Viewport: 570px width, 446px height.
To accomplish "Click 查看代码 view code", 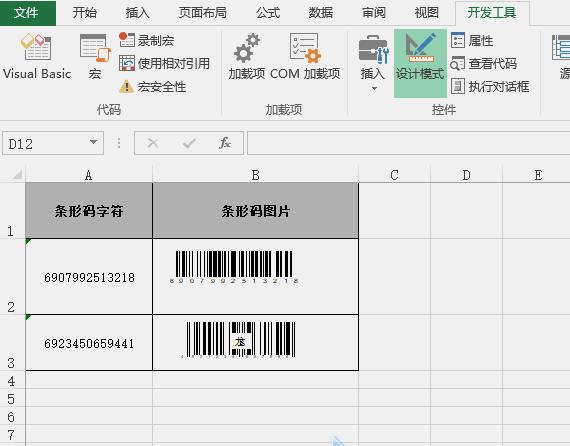I will tap(484, 64).
